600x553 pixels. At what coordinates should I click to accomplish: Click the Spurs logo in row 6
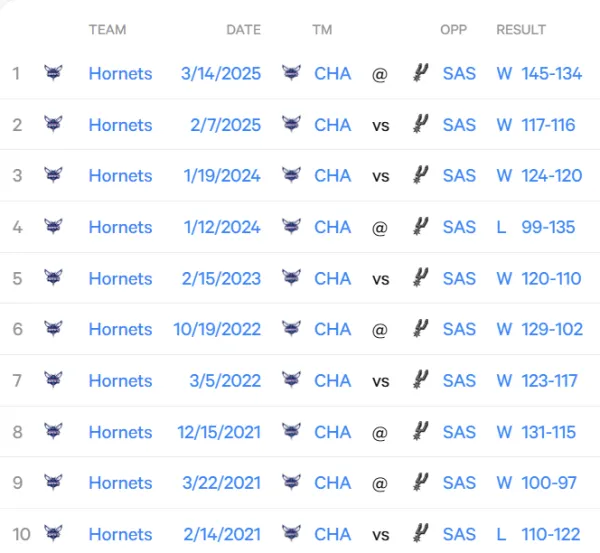421,329
